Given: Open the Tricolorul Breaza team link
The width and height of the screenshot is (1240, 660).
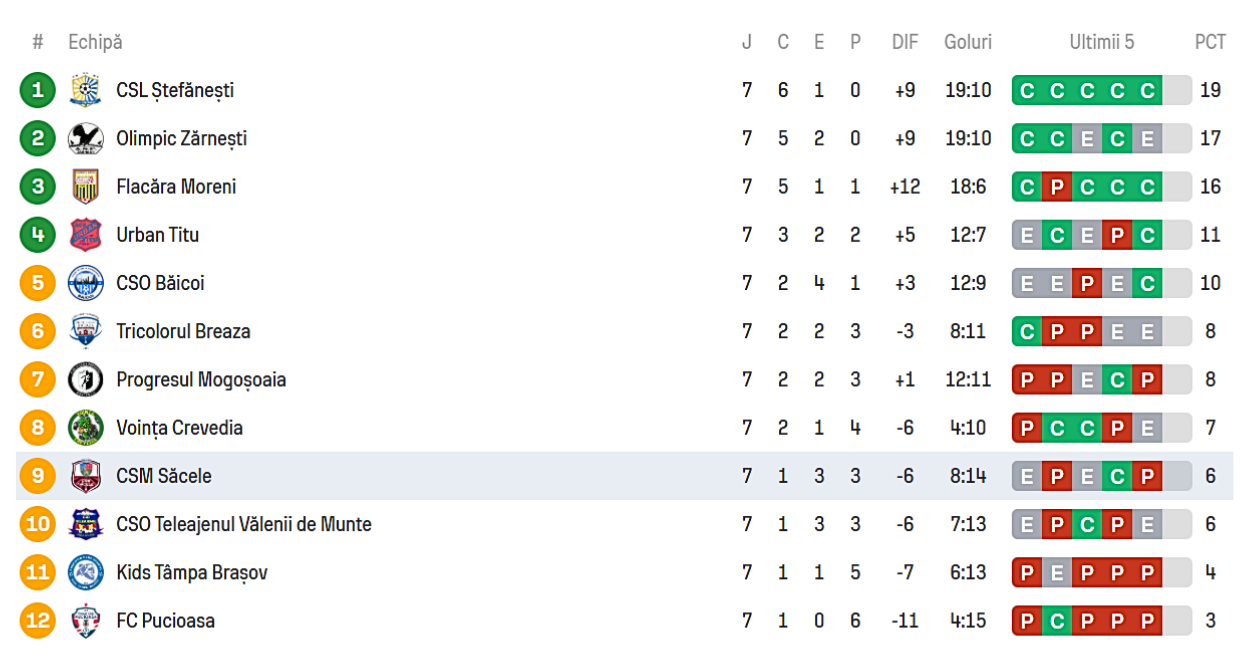Looking at the screenshot, I should pyautogui.click(x=183, y=331).
